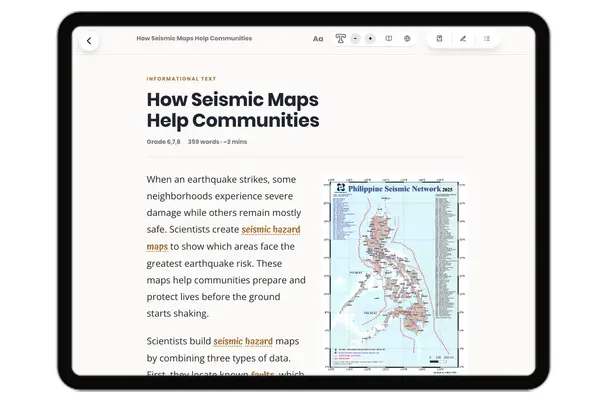Open the Philippine Seismic Network map image
600x400 pixels.
coord(394,275)
